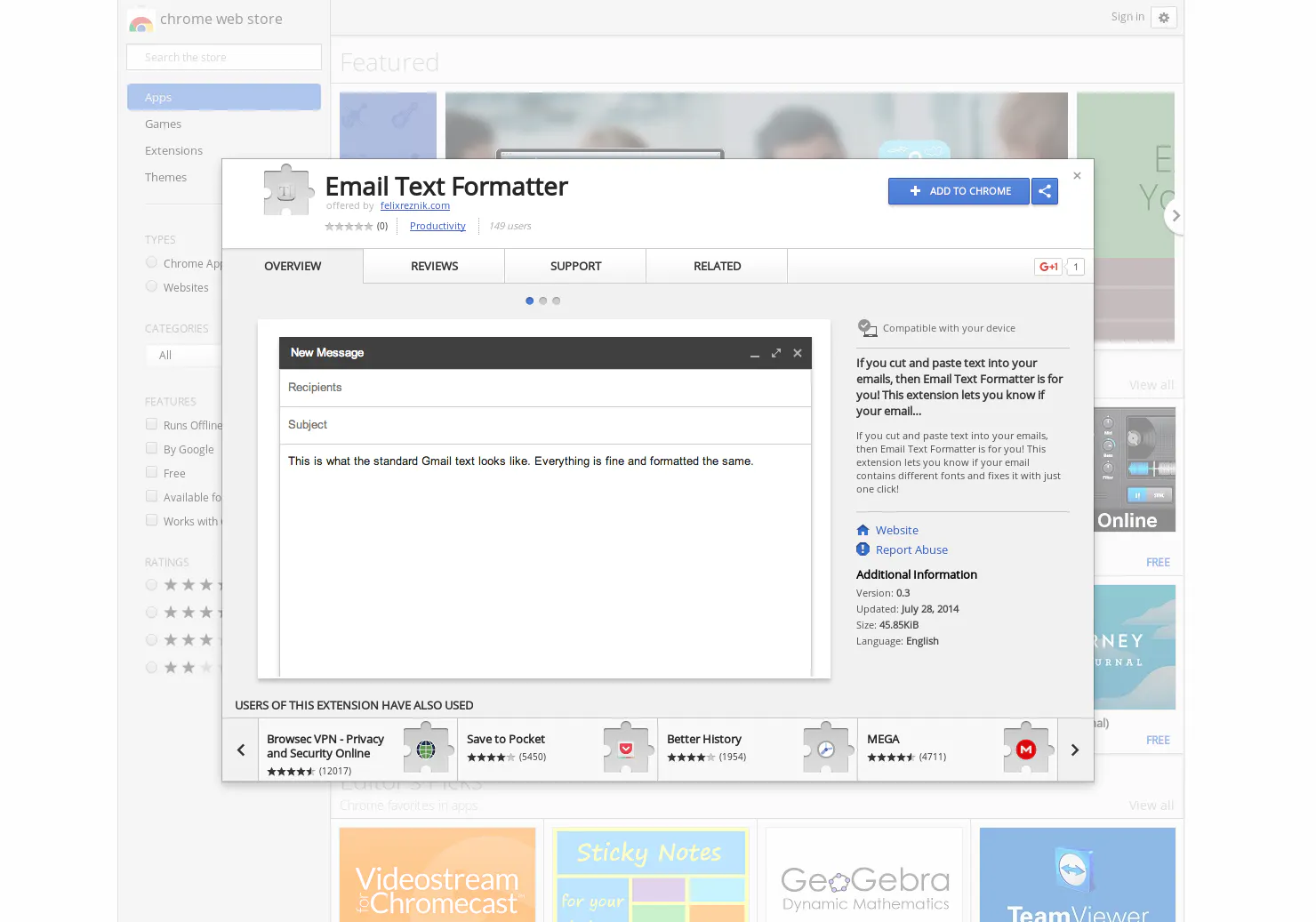Viewport: 1316px width, 922px height.
Task: Click the star rating of Email Text Formatter
Action: point(349,226)
